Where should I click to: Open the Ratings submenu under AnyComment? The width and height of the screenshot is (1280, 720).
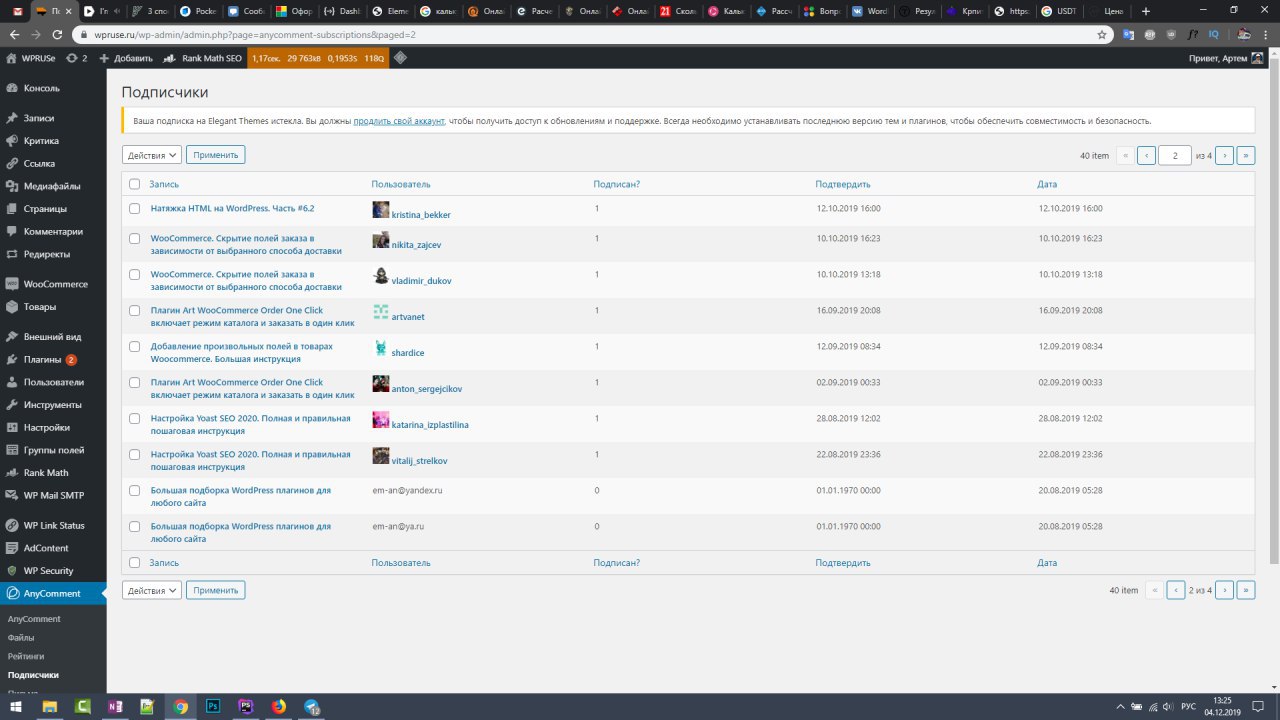tap(26, 656)
